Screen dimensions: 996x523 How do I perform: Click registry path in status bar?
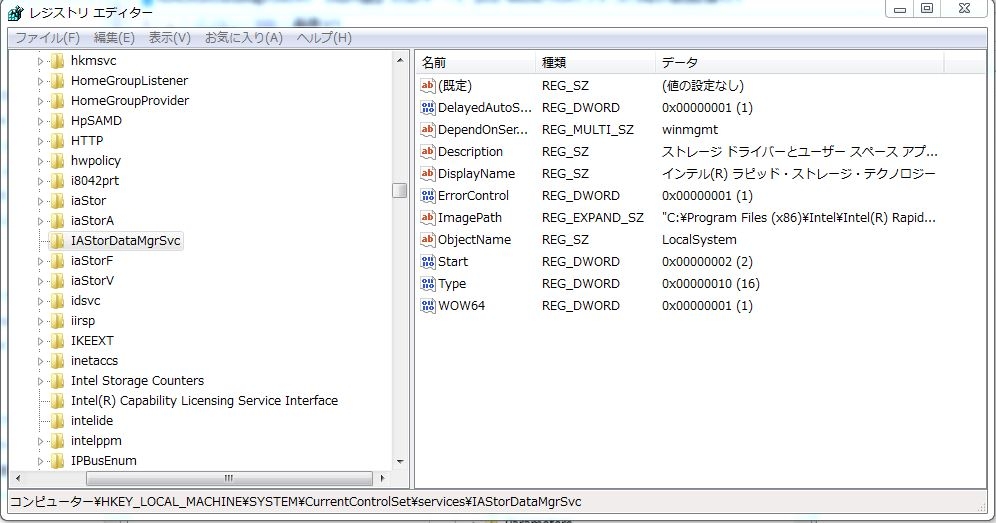click(x=295, y=501)
